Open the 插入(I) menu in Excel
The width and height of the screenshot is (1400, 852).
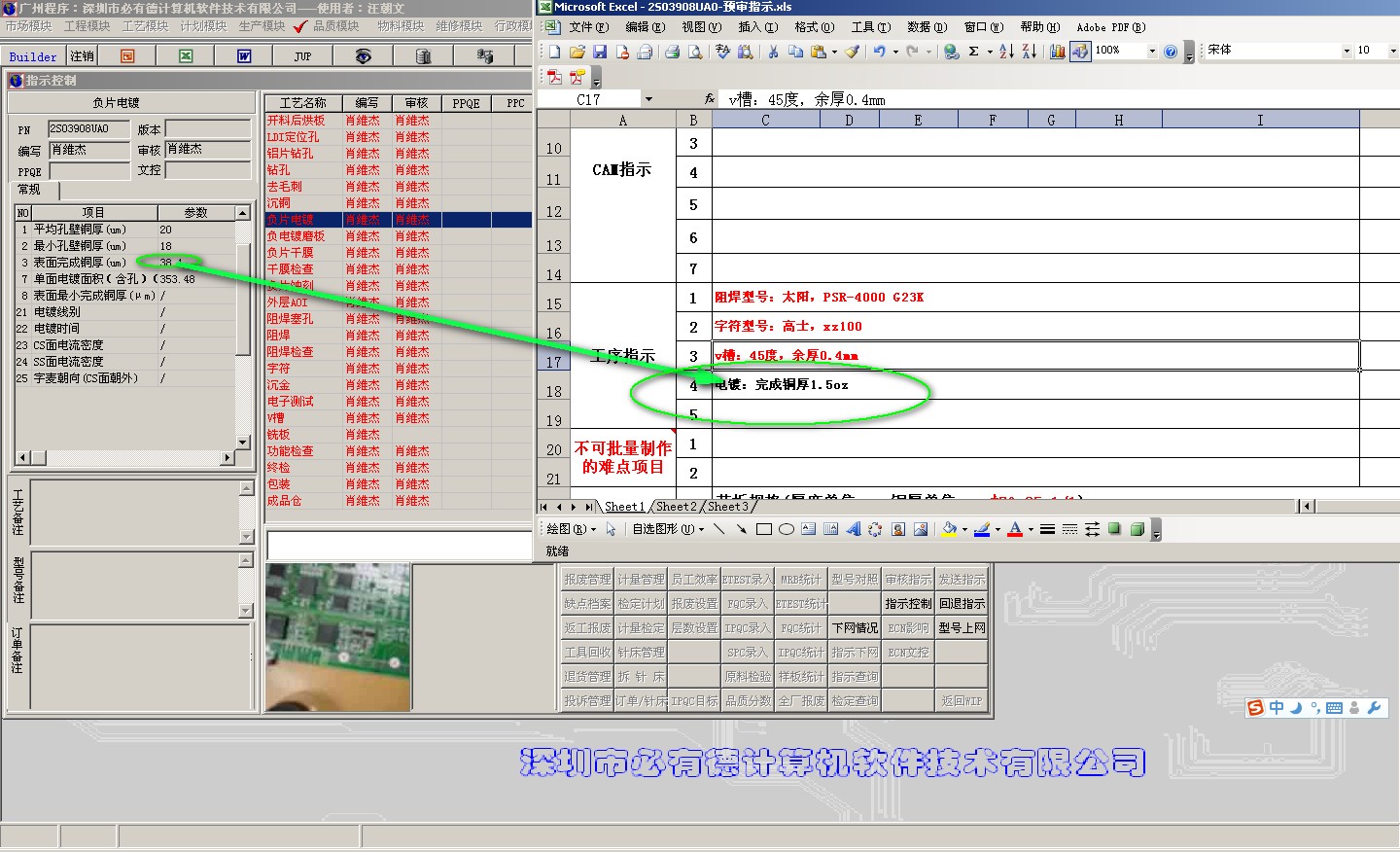pyautogui.click(x=758, y=27)
